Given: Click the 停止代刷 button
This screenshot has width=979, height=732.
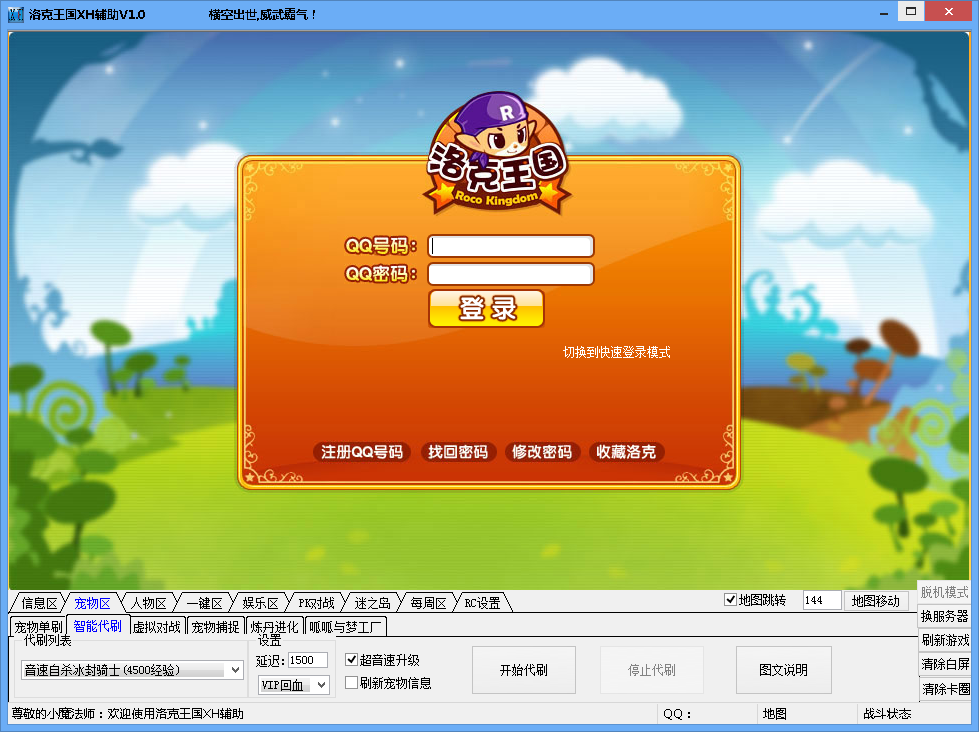Looking at the screenshot, I should (x=652, y=670).
